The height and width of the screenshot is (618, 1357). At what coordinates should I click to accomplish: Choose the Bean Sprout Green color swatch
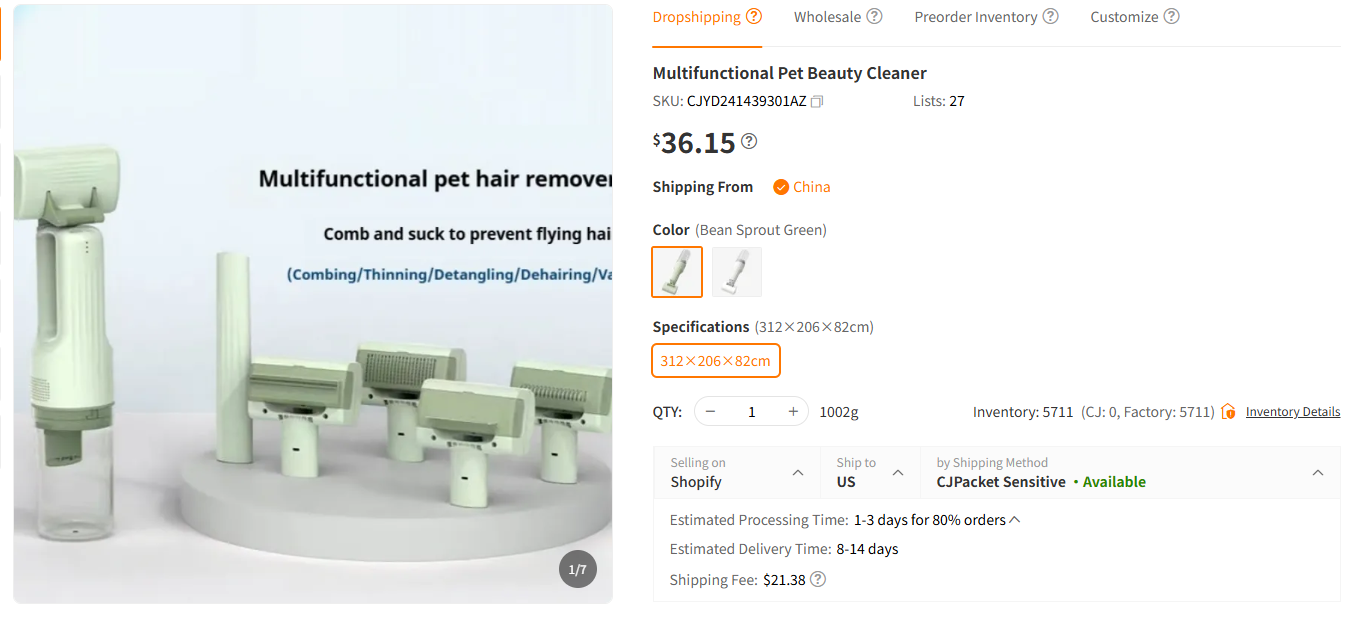click(677, 272)
